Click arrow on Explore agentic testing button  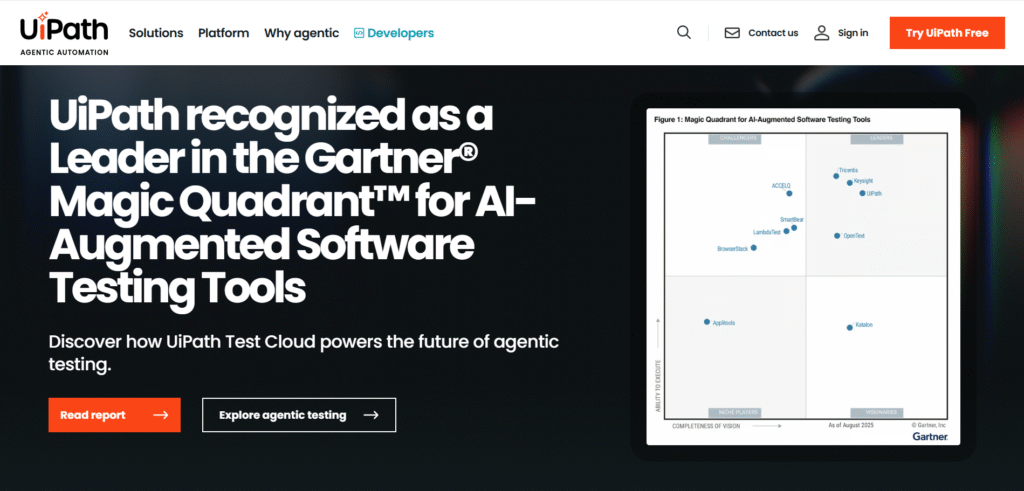tap(371, 415)
